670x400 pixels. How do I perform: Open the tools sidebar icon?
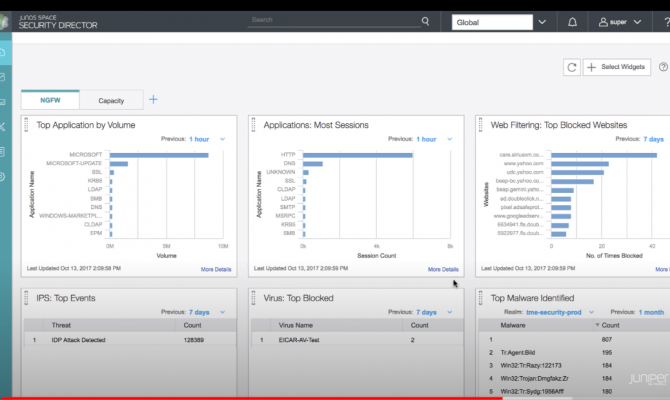(x=3, y=127)
